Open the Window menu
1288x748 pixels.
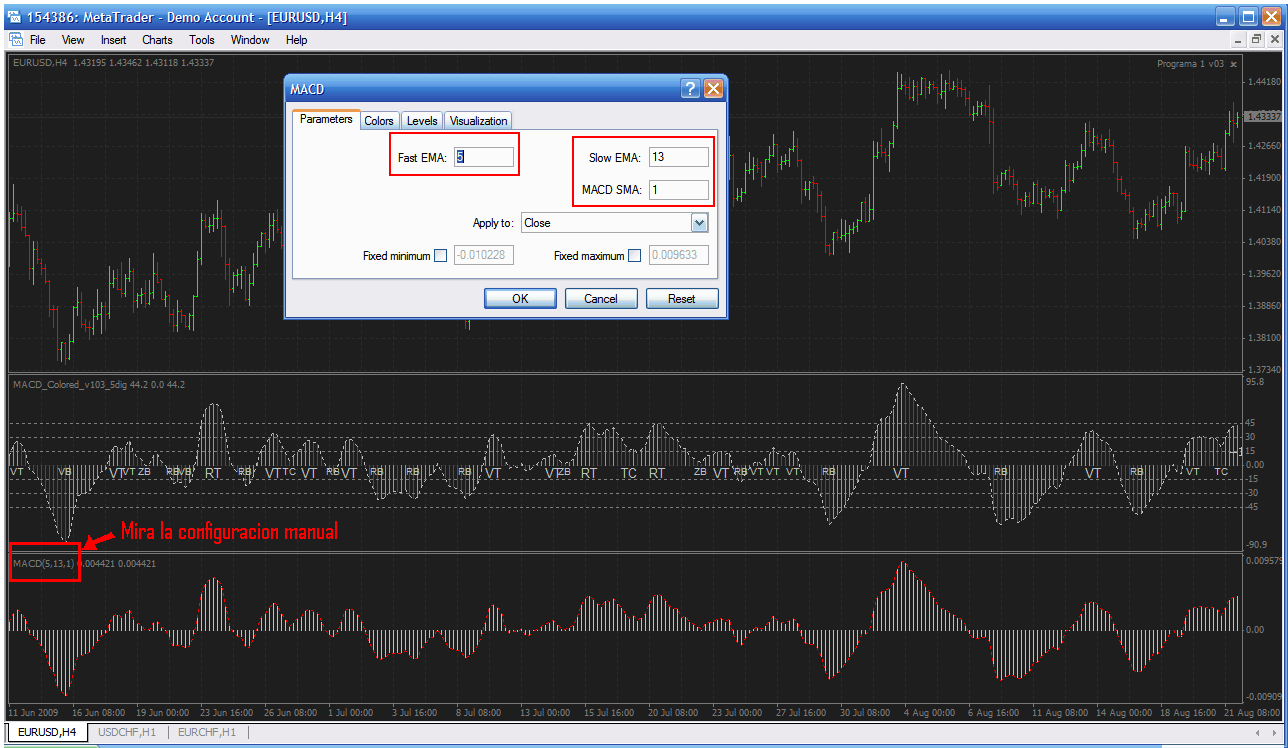tap(250, 40)
